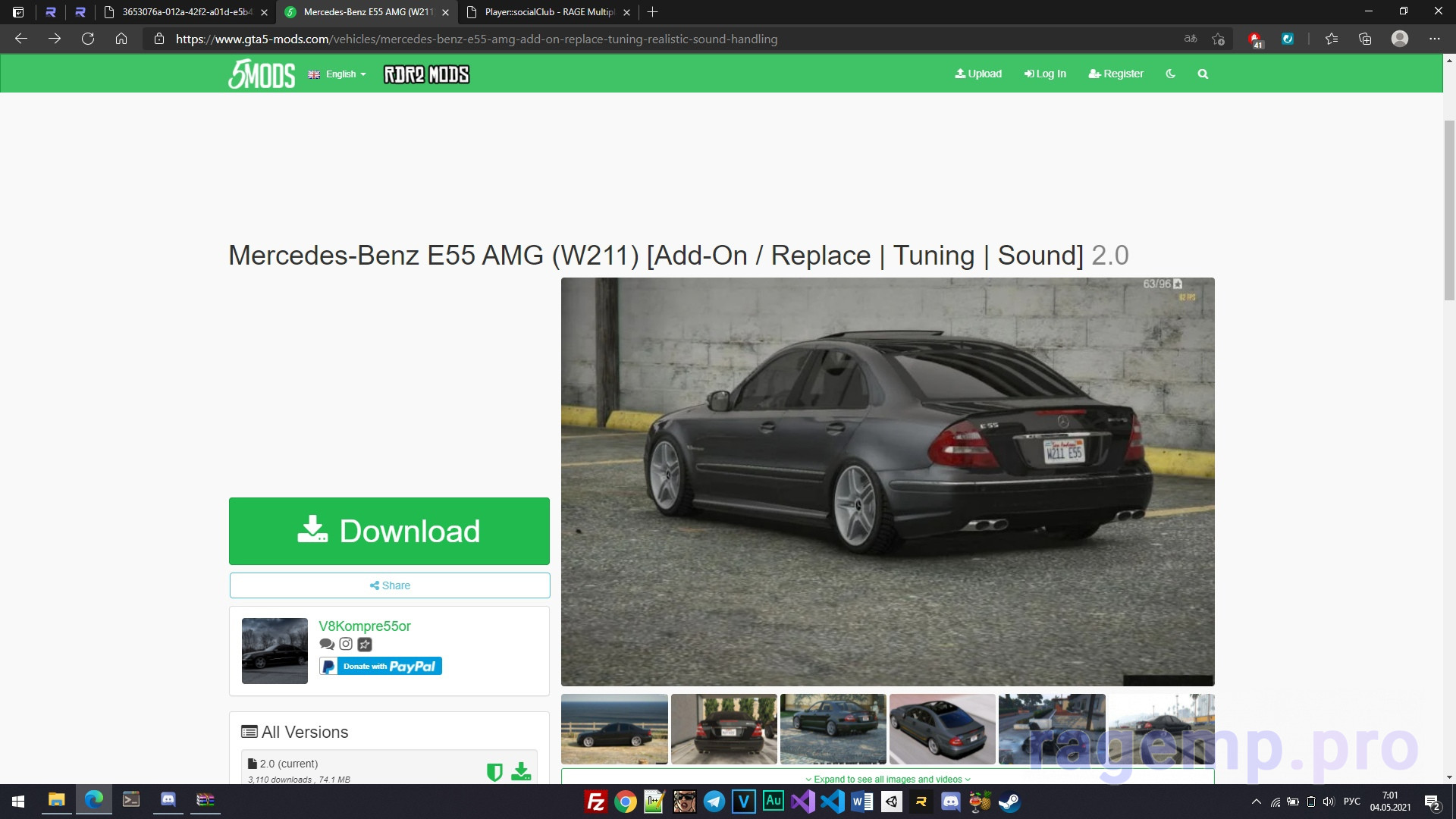The image size is (1456, 819).
Task: Click version 2.0 download arrow icon
Action: click(521, 772)
